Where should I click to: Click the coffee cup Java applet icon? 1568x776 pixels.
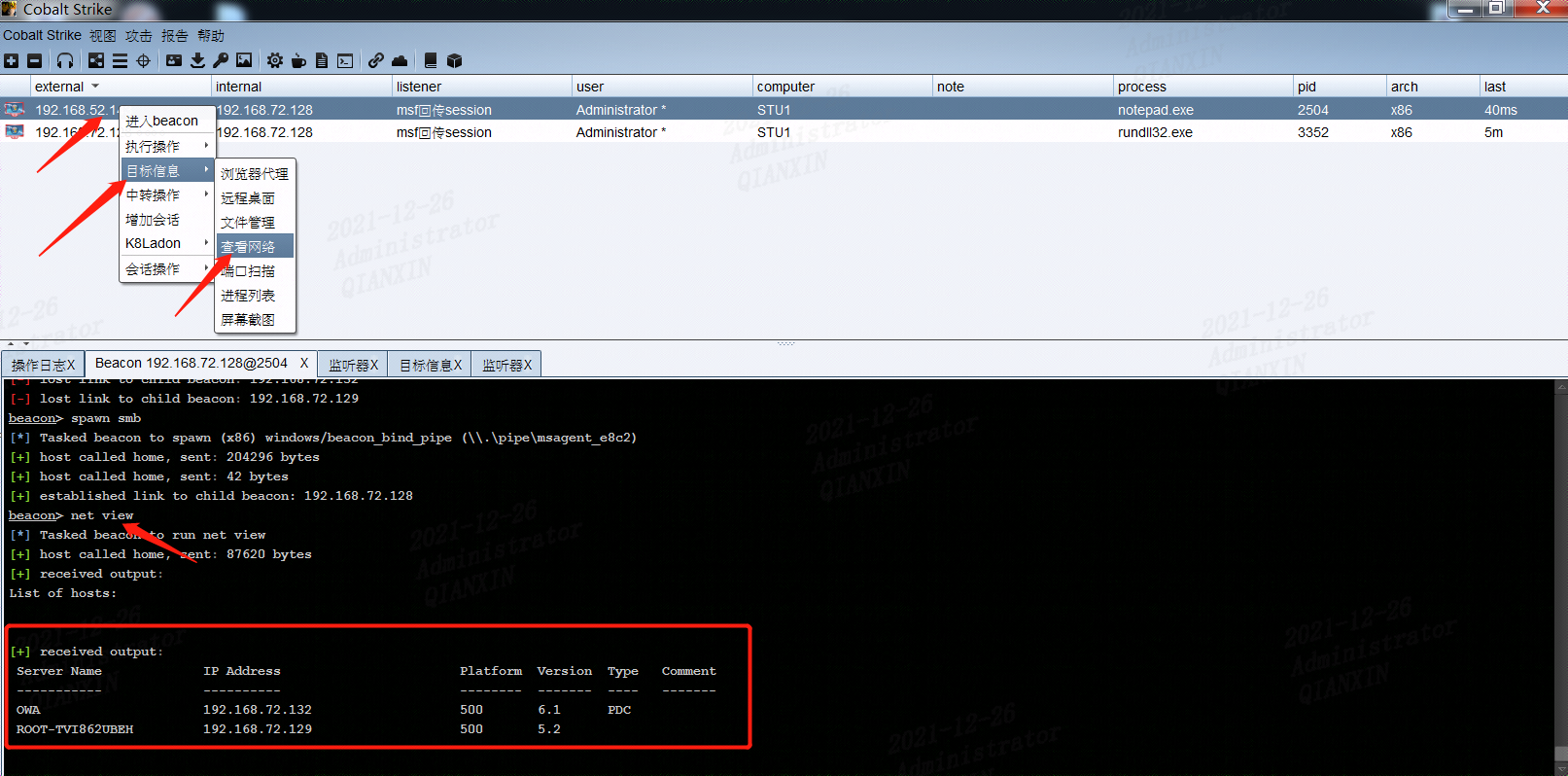click(298, 60)
